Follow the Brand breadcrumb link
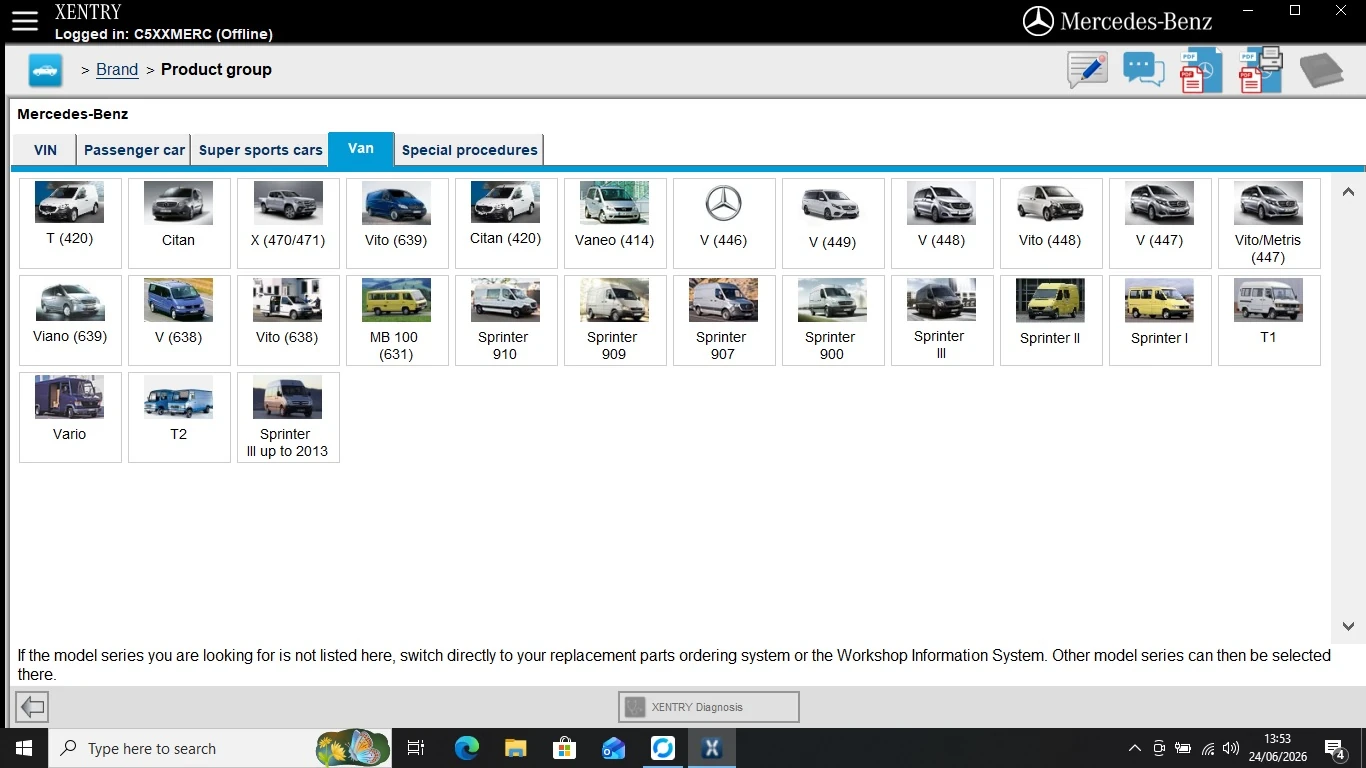The width and height of the screenshot is (1366, 768). [117, 70]
